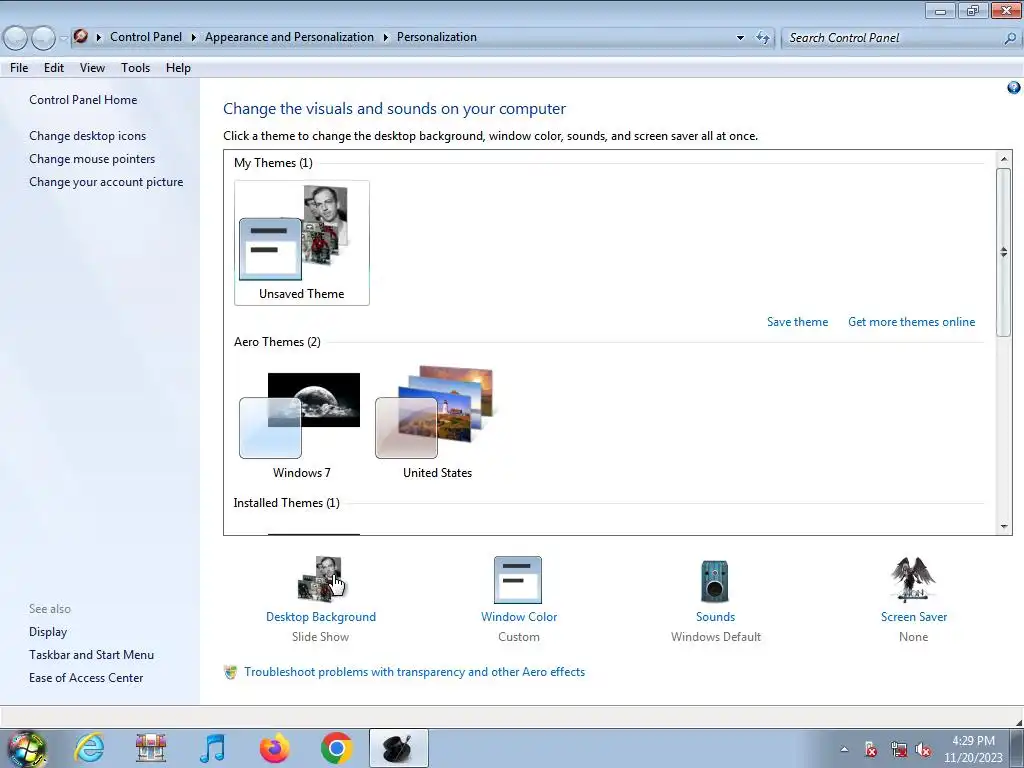1024x768 pixels.
Task: Click the Screen Saver text link
Action: 913,616
